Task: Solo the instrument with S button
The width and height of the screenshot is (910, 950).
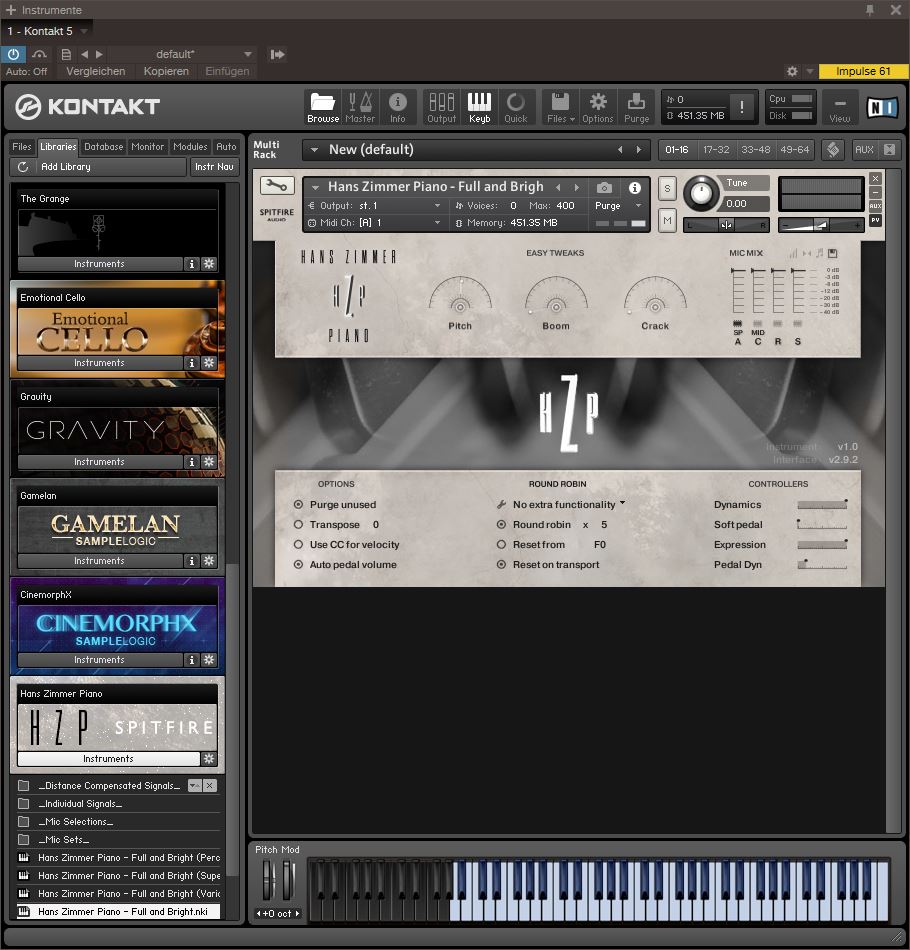Action: point(667,188)
